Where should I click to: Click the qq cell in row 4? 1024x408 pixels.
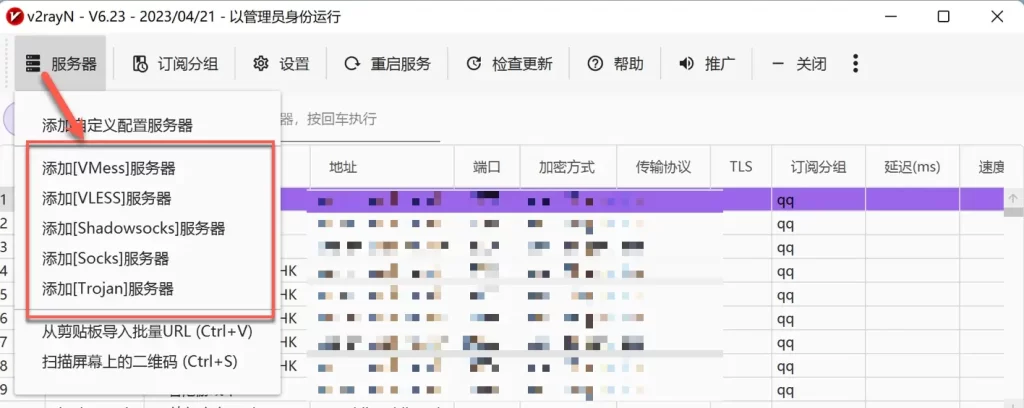[x=819, y=271]
